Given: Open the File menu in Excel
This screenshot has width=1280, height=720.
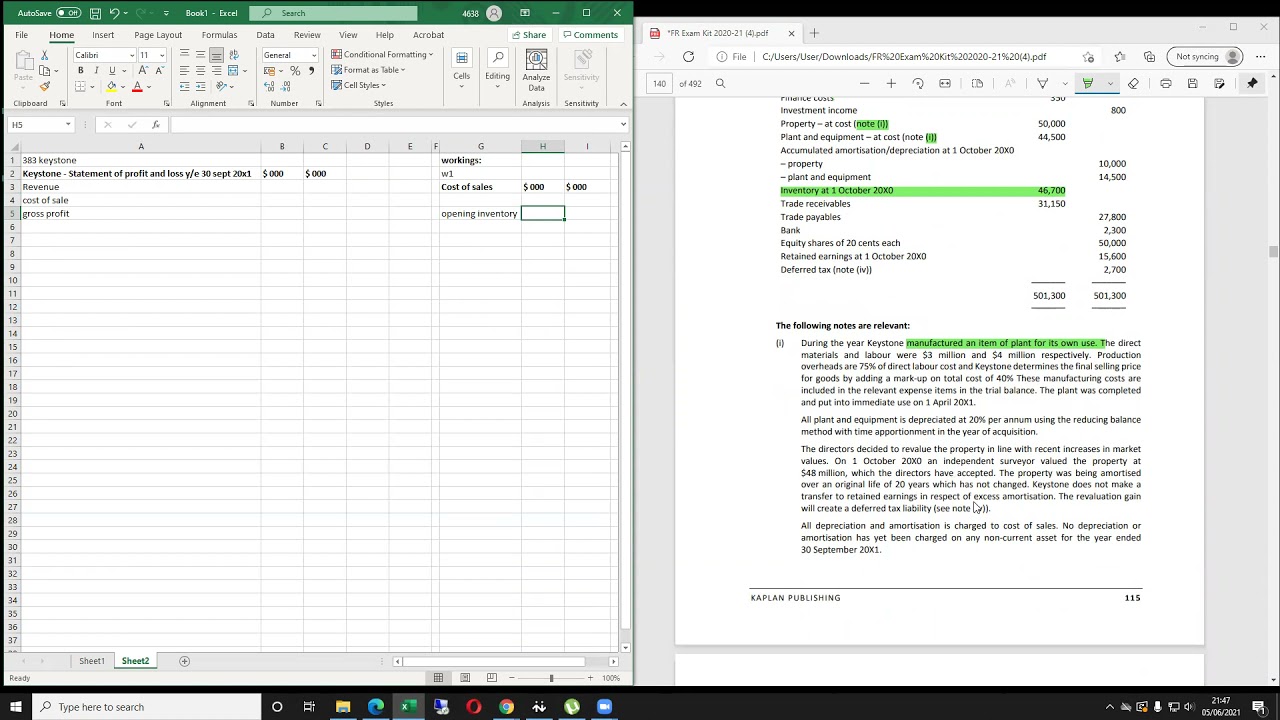Looking at the screenshot, I should 21,35.
